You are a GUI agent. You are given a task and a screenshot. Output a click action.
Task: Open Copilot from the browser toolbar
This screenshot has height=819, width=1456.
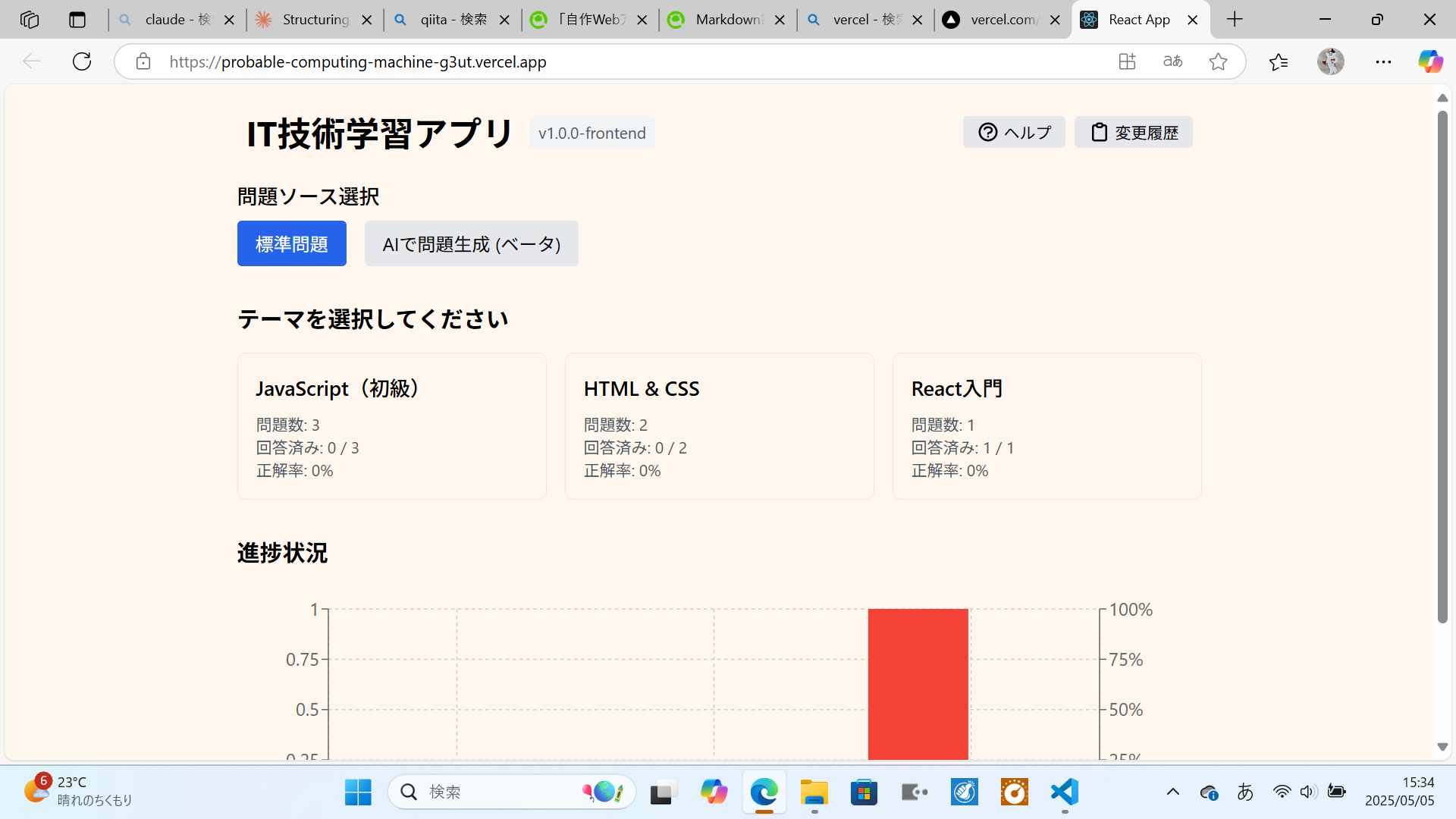point(1430,61)
